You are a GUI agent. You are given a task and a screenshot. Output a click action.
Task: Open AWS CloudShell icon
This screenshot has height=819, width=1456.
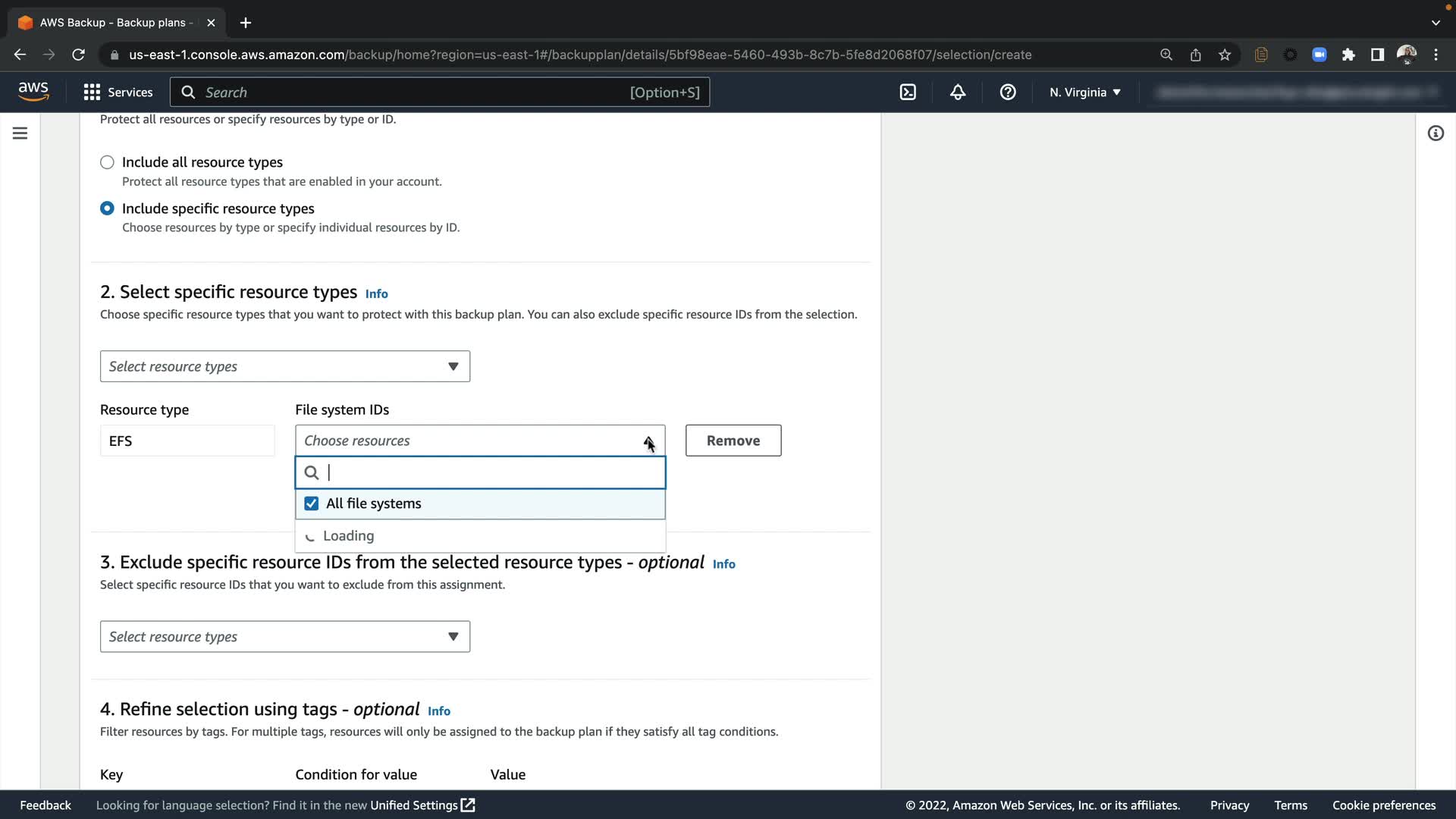click(908, 93)
